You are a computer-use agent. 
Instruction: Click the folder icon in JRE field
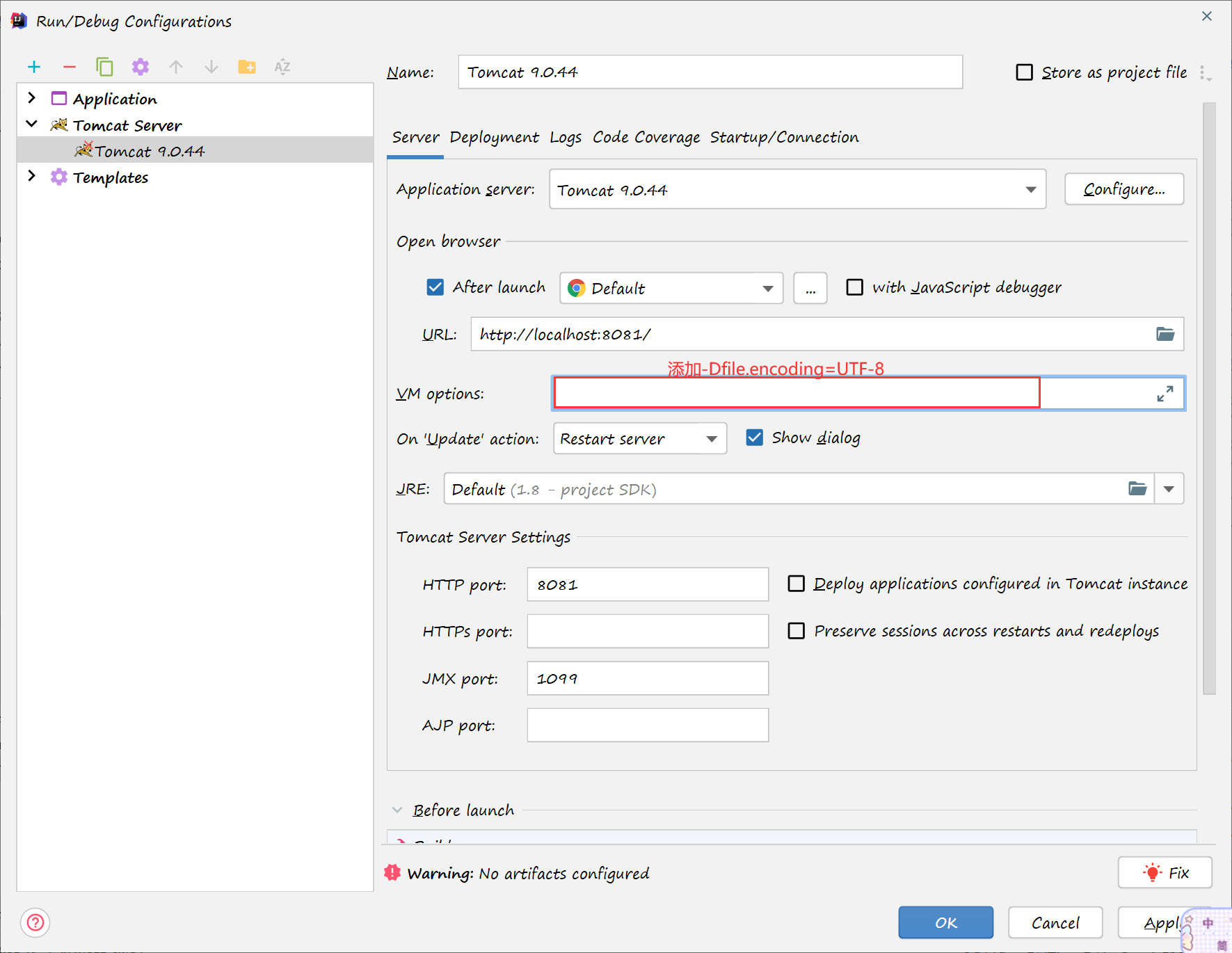point(1137,488)
